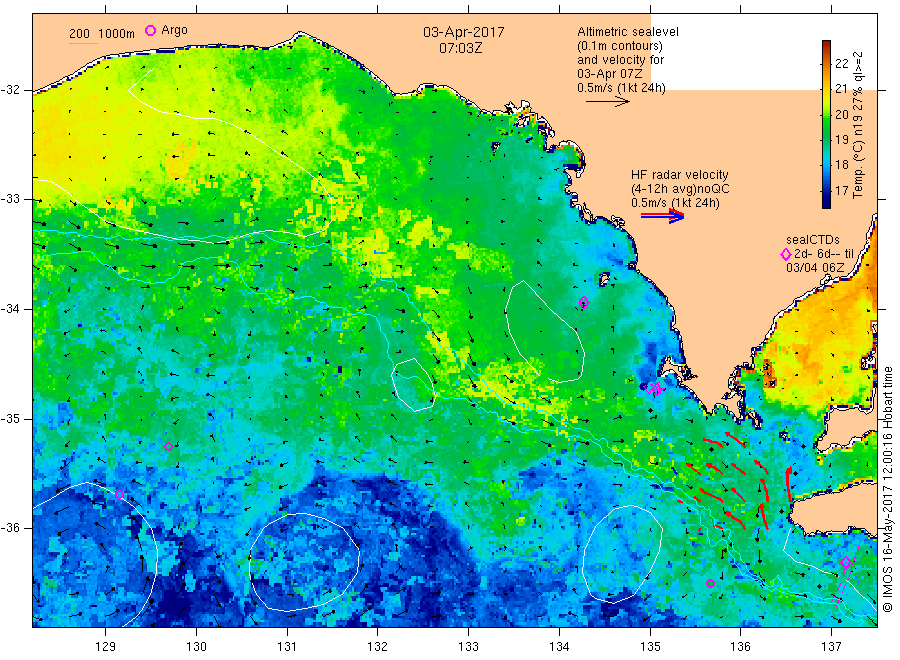Click the '1000m' isobath legend label
The image size is (900, 660).
[117, 34]
